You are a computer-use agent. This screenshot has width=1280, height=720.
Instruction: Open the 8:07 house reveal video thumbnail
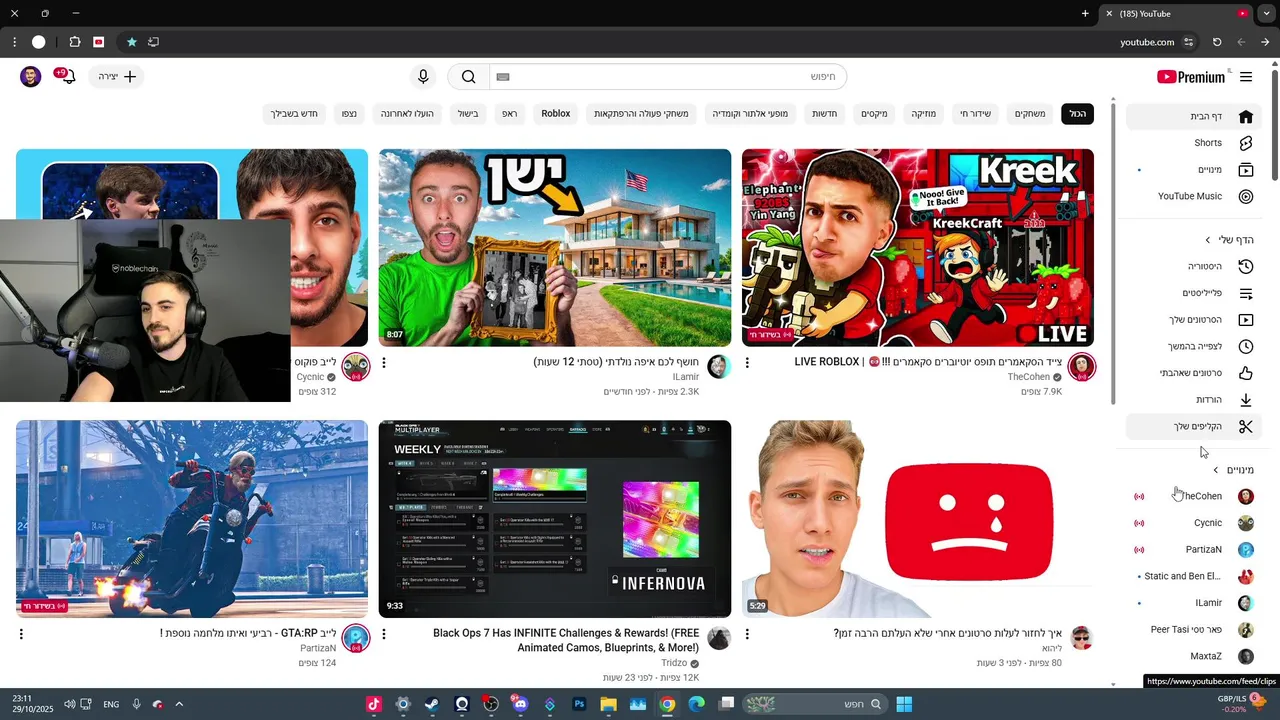click(555, 248)
